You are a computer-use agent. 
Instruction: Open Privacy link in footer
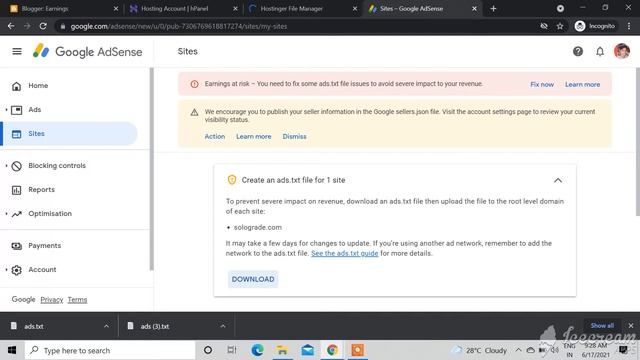click(51, 300)
